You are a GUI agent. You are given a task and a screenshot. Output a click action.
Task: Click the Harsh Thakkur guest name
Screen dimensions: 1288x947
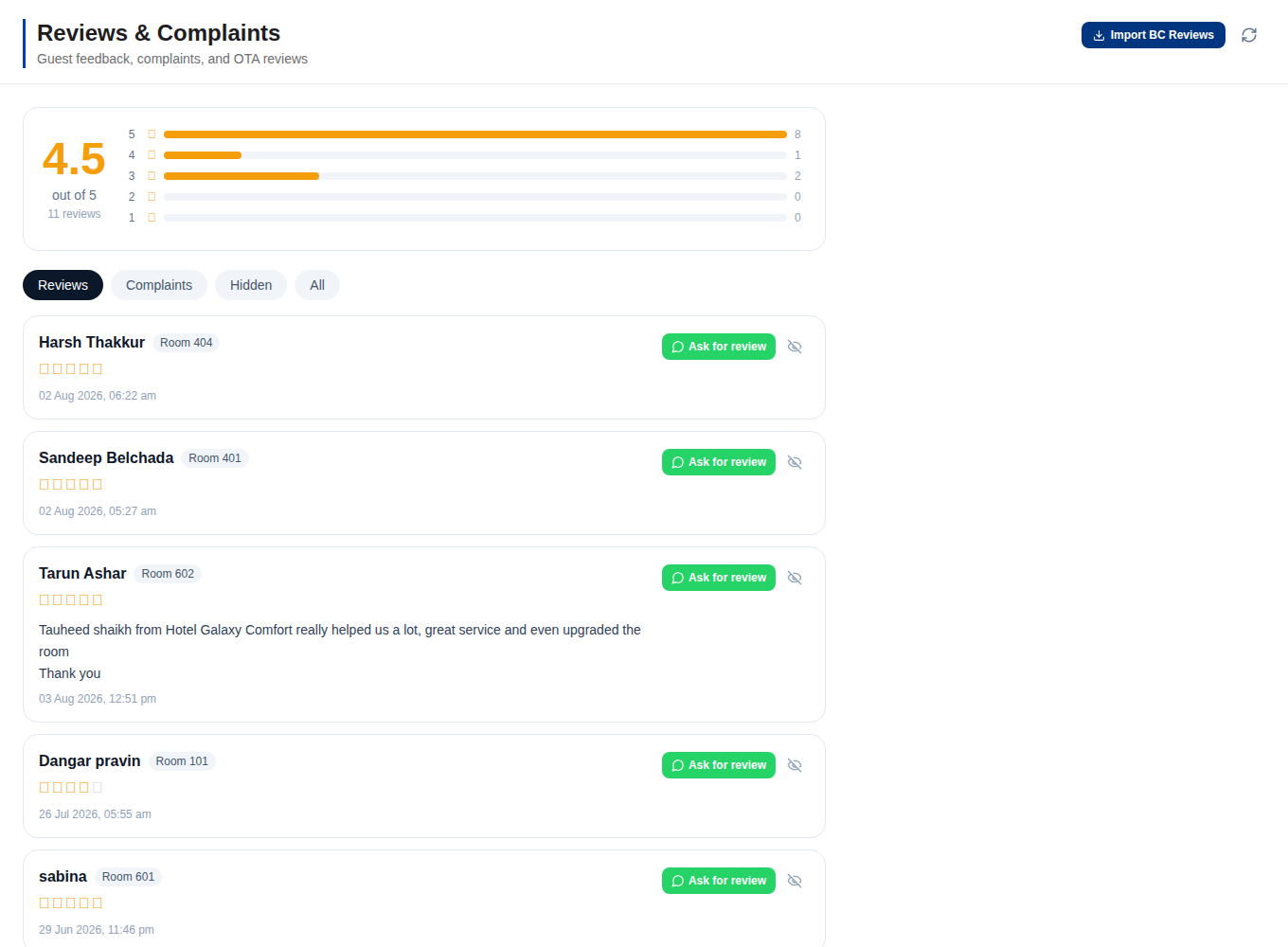tap(92, 343)
